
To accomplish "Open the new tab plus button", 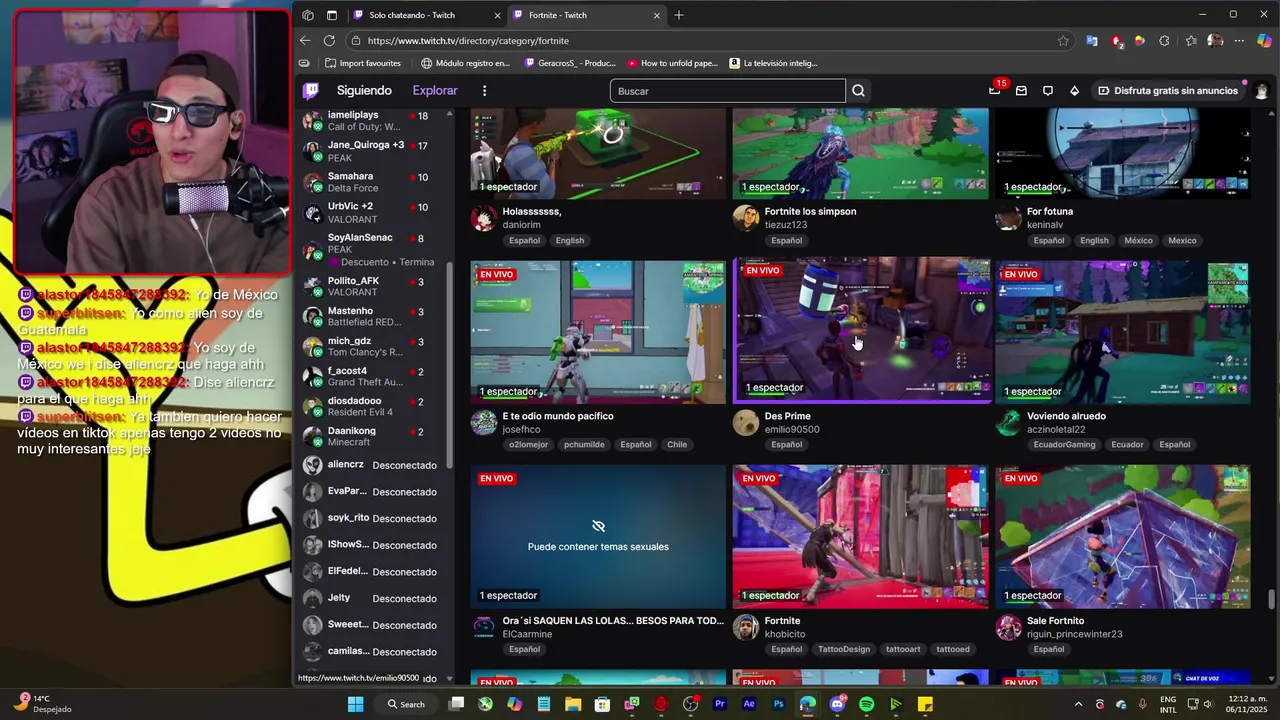I will pos(679,15).
